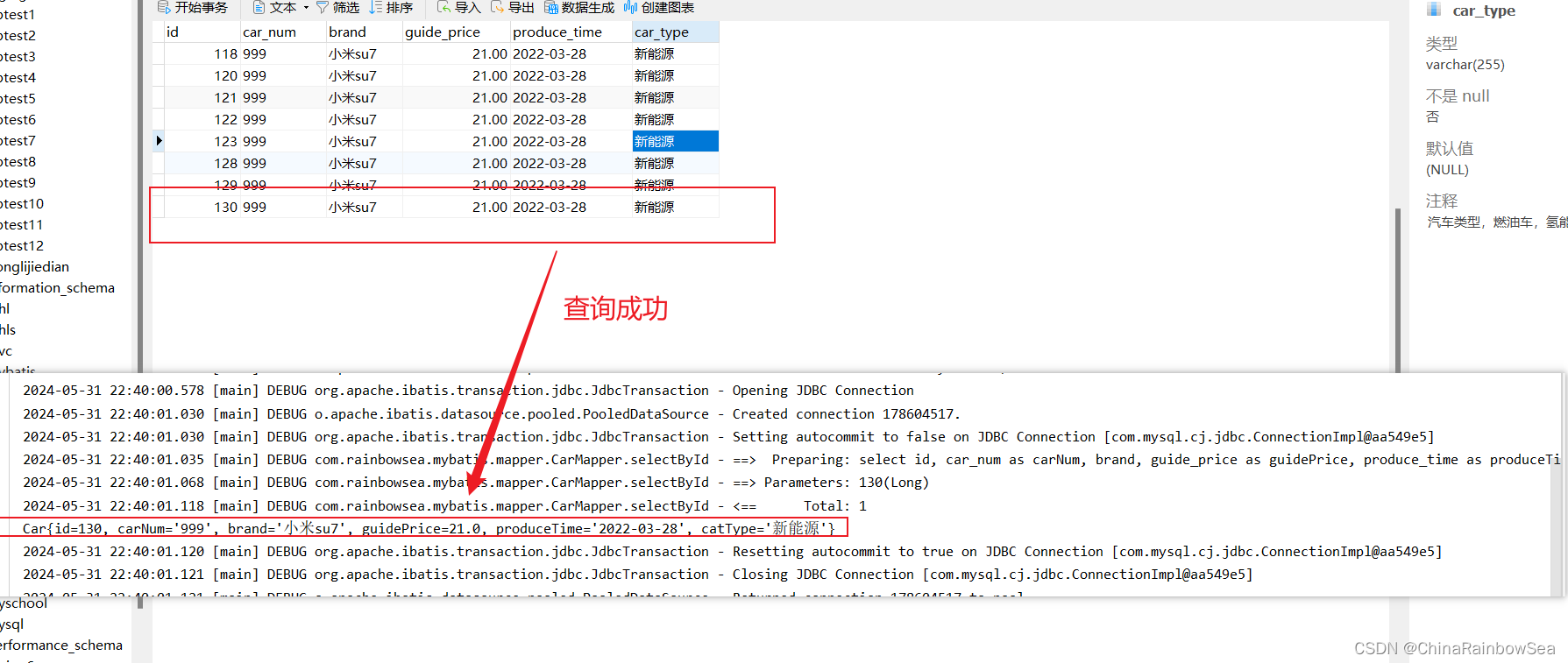Click the data grid vertical scrollbar
Screen dimensions: 1568x663
(1397, 289)
